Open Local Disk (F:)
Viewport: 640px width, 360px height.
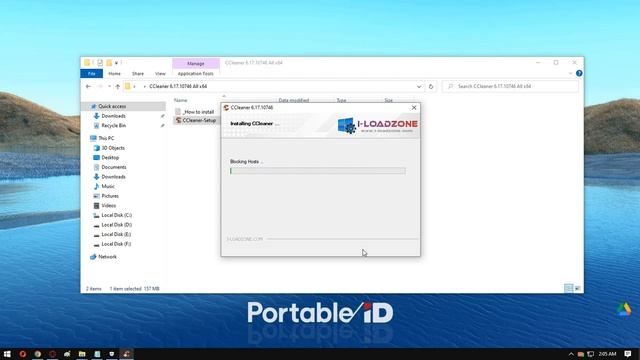pos(116,244)
